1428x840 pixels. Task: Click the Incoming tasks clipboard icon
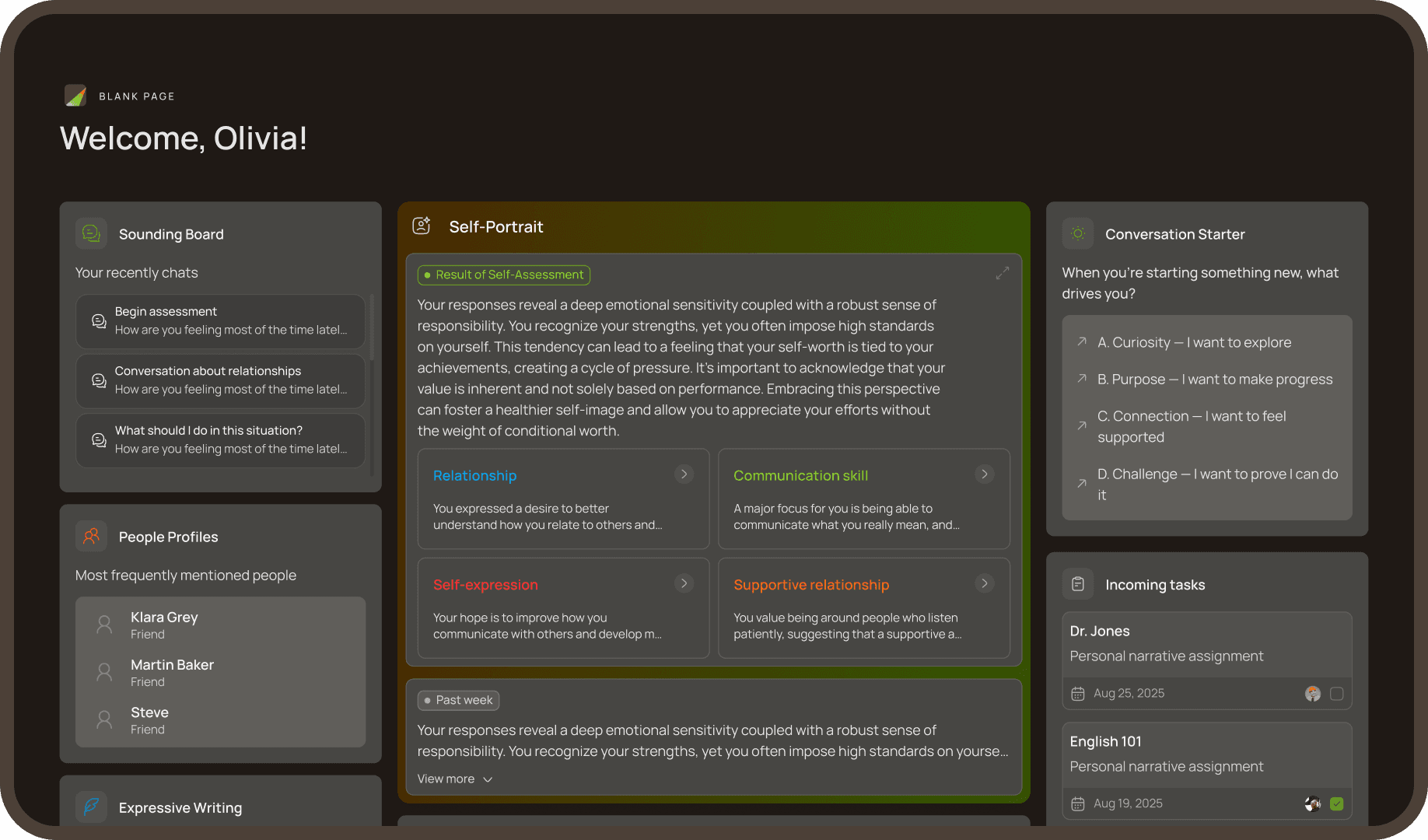[1078, 584]
